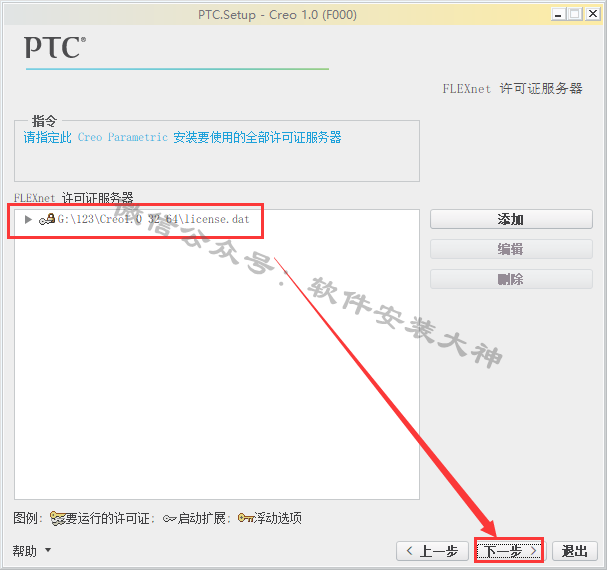The width and height of the screenshot is (607, 570).
Task: Click the legend icon for 要运行的许可证
Action: coord(58,518)
